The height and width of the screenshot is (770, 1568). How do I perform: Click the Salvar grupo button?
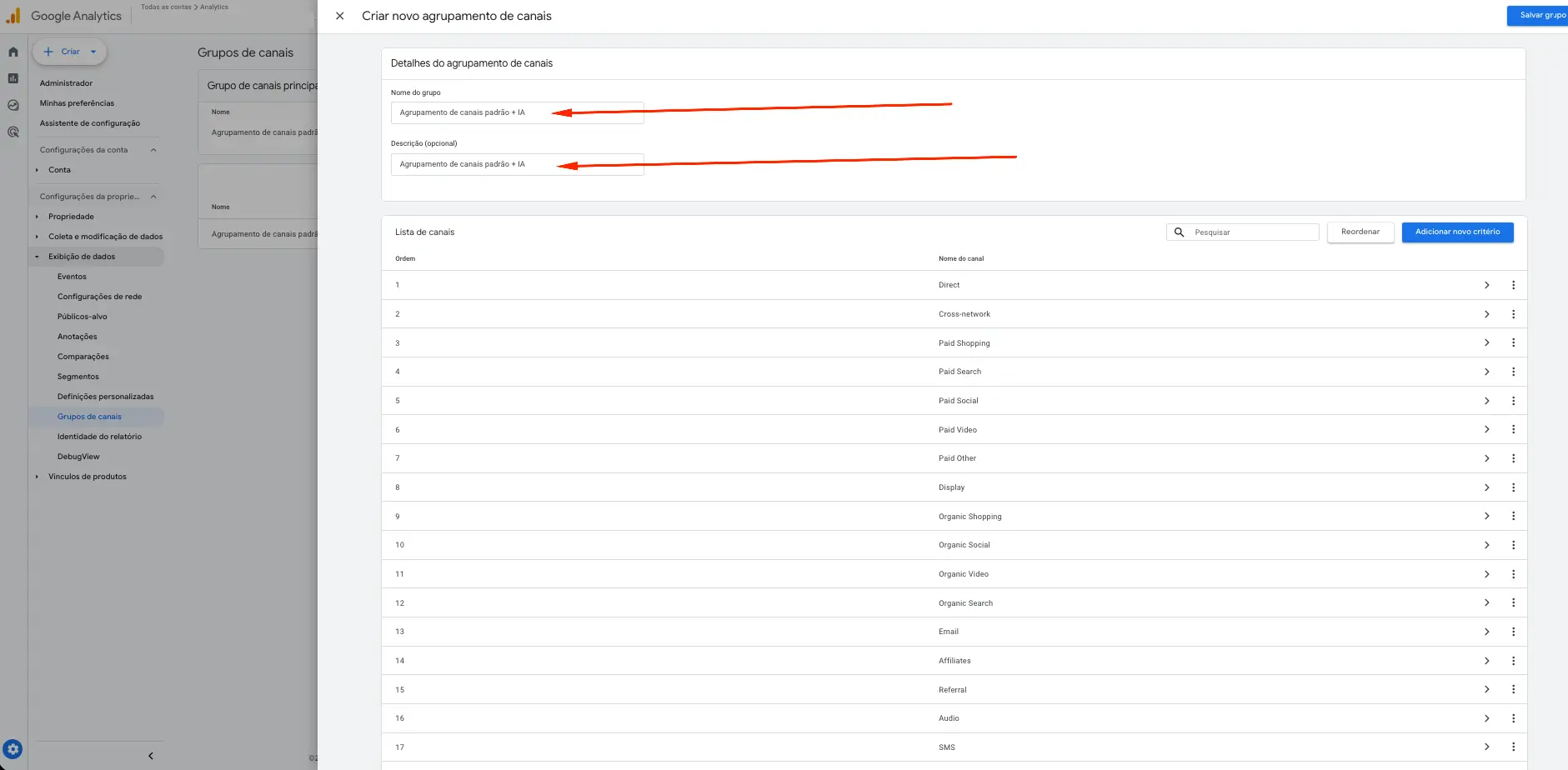pyautogui.click(x=1538, y=16)
